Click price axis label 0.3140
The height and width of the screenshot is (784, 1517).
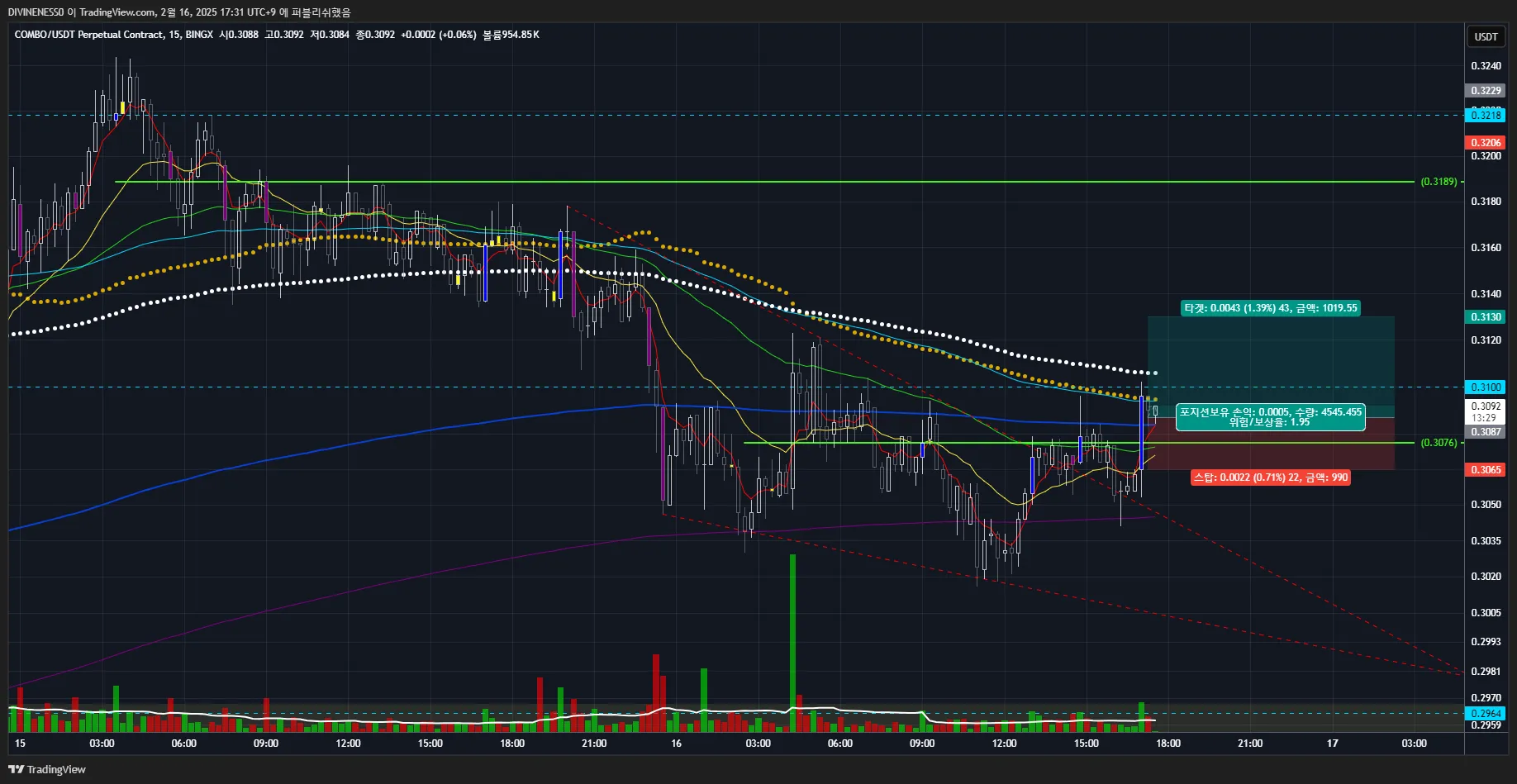[x=1486, y=294]
